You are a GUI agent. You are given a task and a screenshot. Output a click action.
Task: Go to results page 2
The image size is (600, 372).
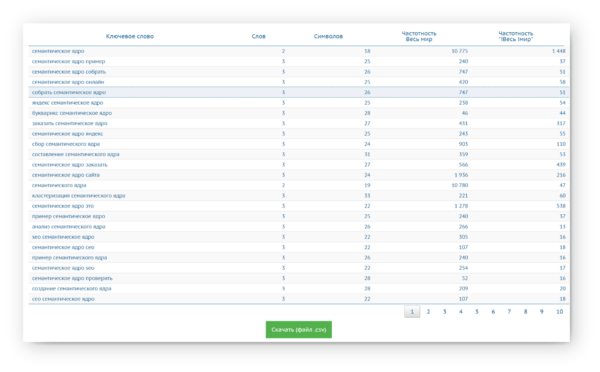[428, 312]
